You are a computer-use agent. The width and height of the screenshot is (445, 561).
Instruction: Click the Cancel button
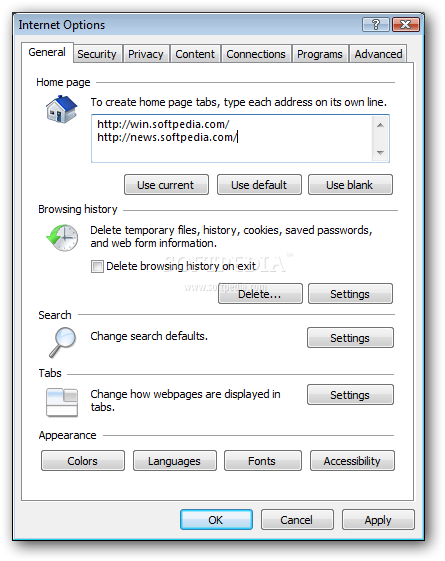tap(297, 520)
